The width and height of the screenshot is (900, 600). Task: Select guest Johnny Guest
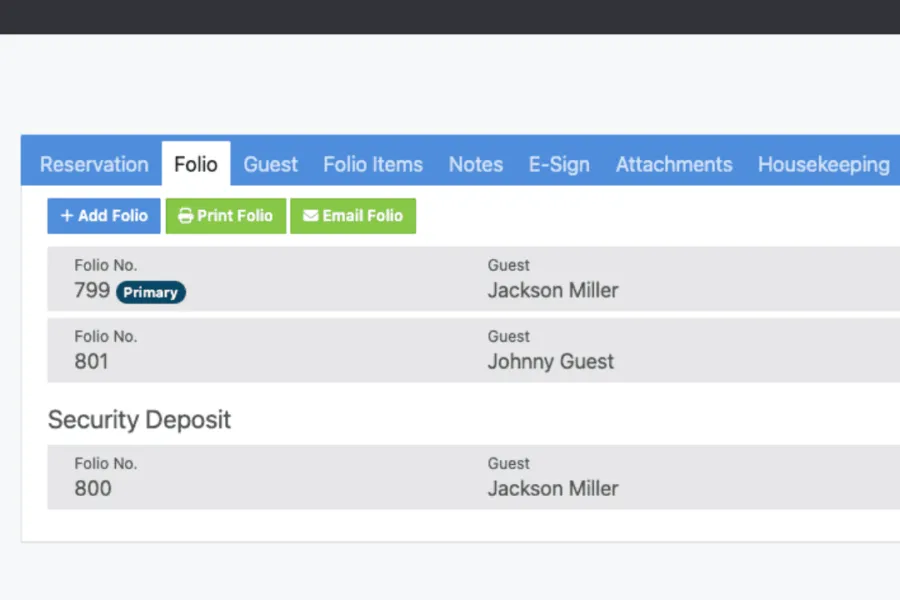[x=550, y=362]
